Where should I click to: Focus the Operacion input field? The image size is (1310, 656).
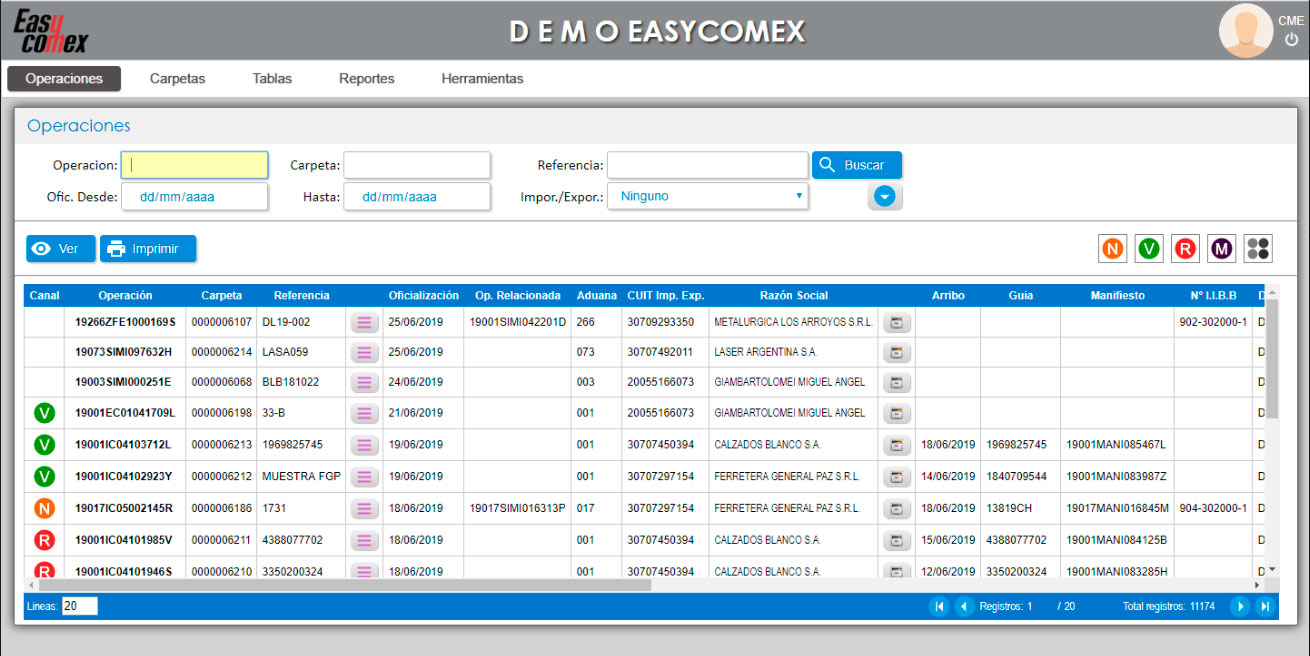tap(194, 165)
